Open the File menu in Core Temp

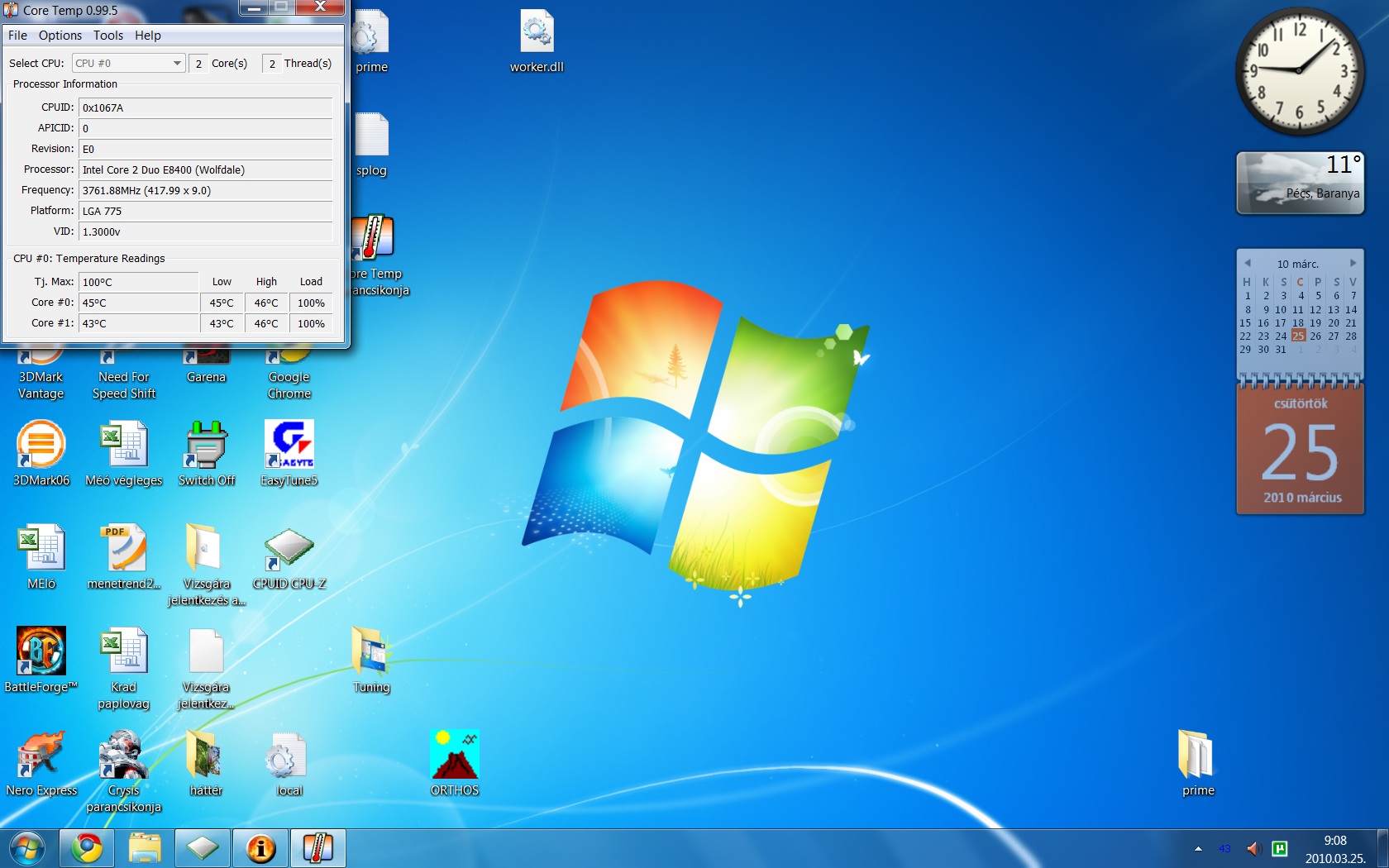click(x=17, y=36)
